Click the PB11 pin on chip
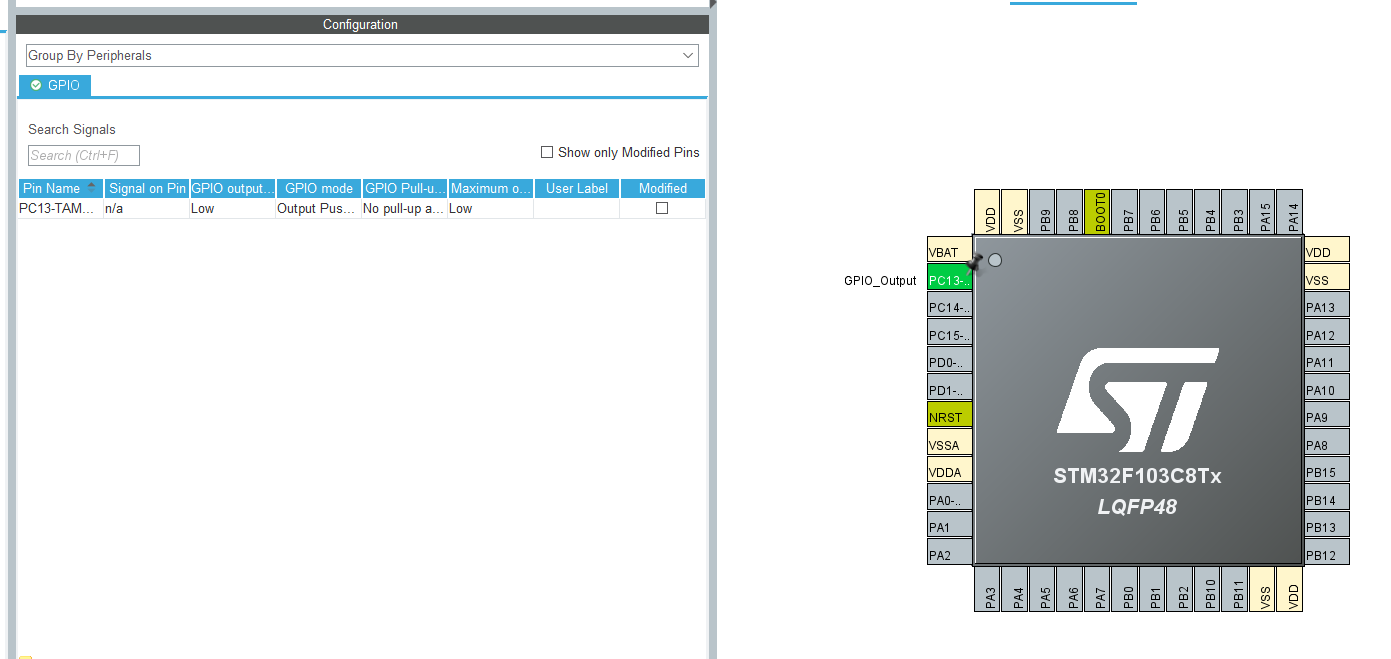Image resolution: width=1391 pixels, height=659 pixels. 1235,589
